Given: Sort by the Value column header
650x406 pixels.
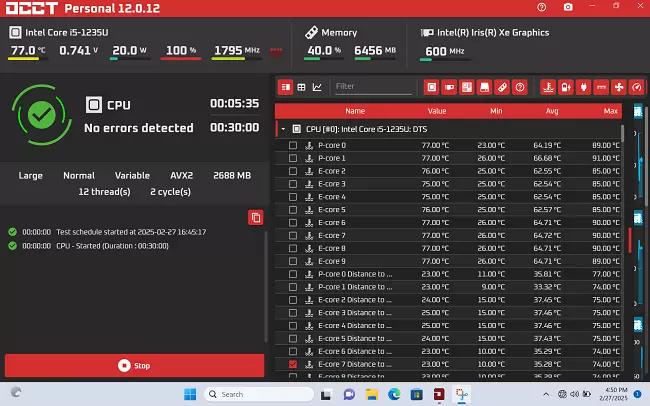Looking at the screenshot, I should [x=437, y=111].
